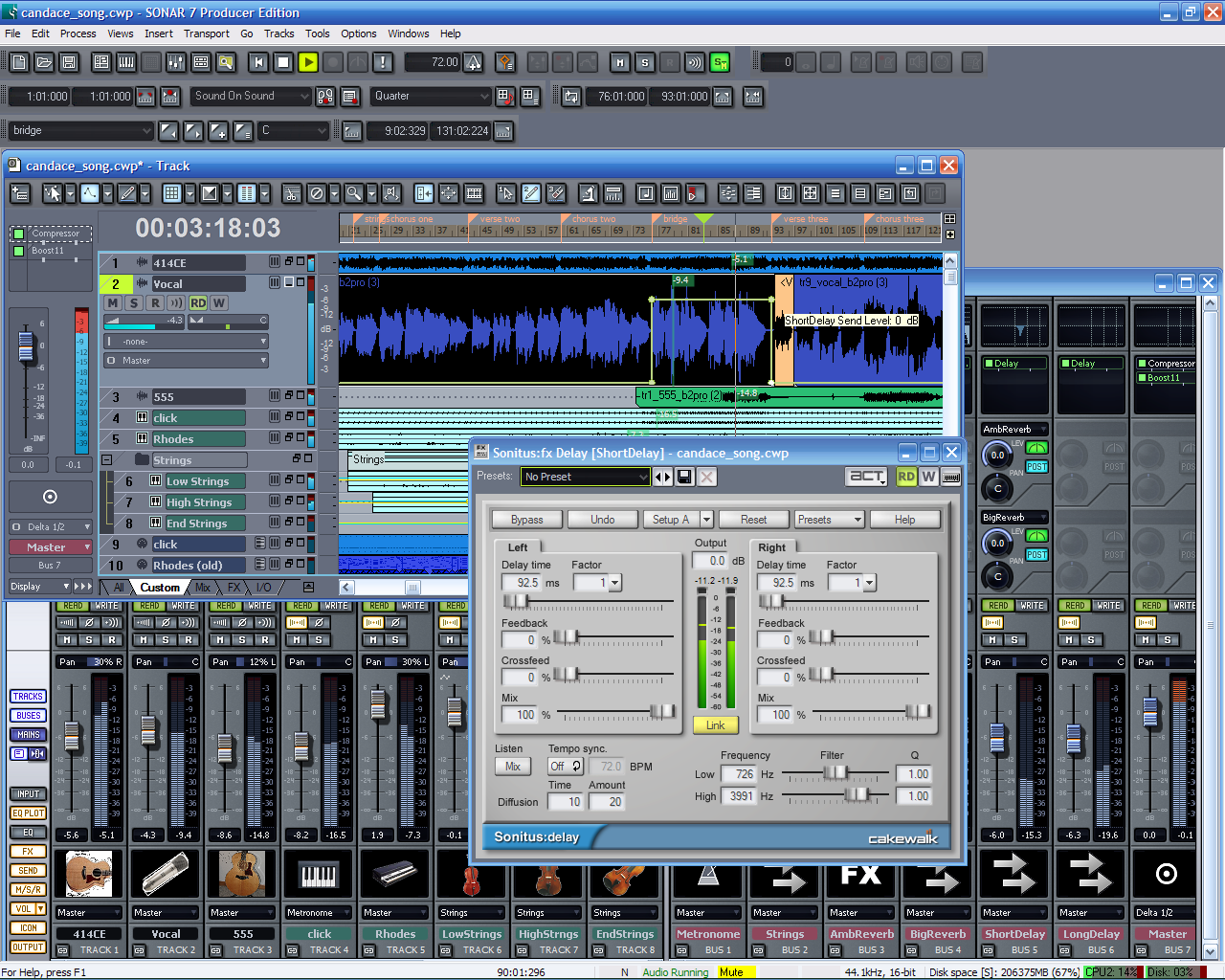The height and width of the screenshot is (980, 1225).
Task: Click the microphone icon thumbnail for Vocal
Action: [x=165, y=874]
